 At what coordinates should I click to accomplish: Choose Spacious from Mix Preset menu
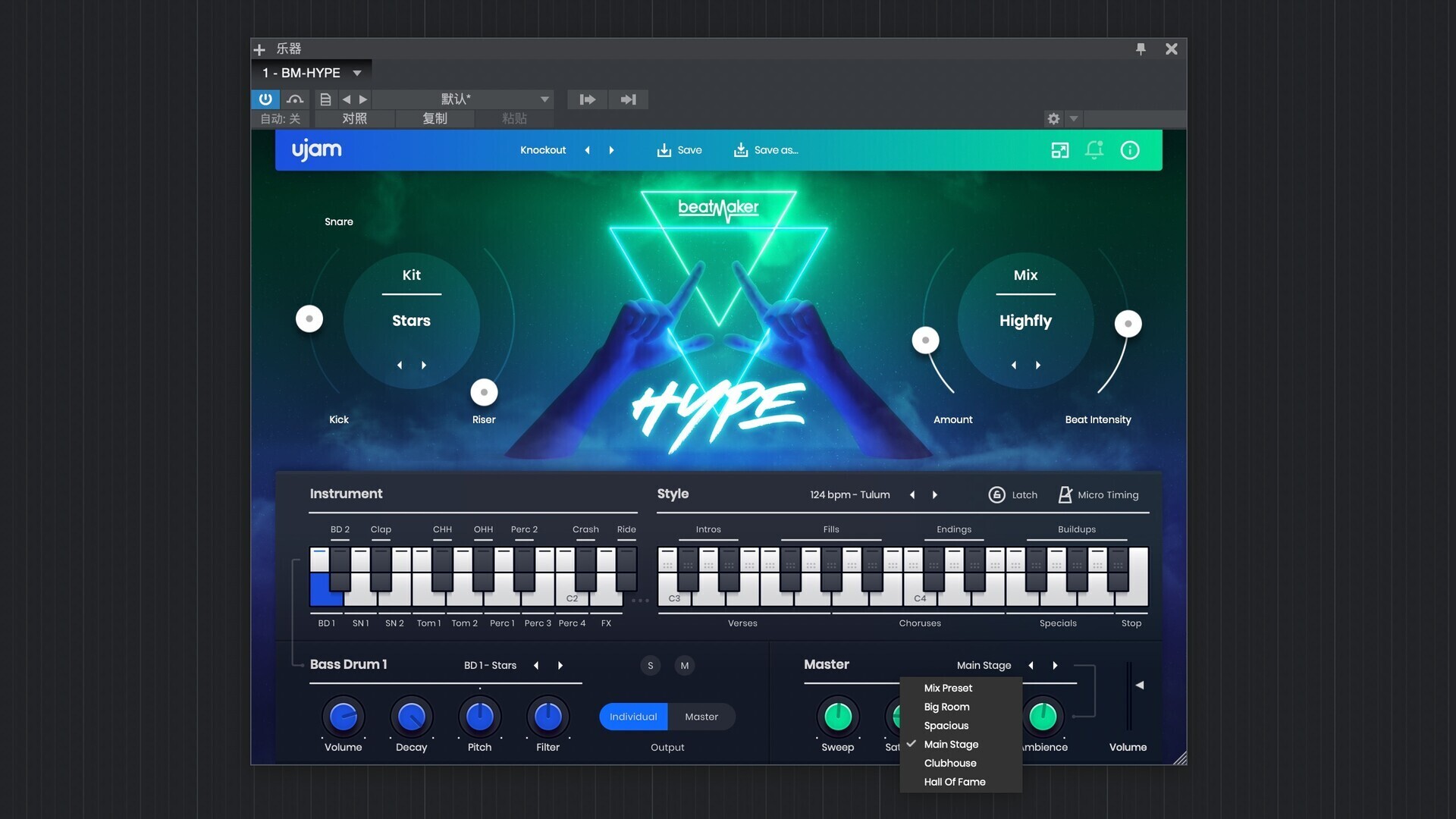961,726
